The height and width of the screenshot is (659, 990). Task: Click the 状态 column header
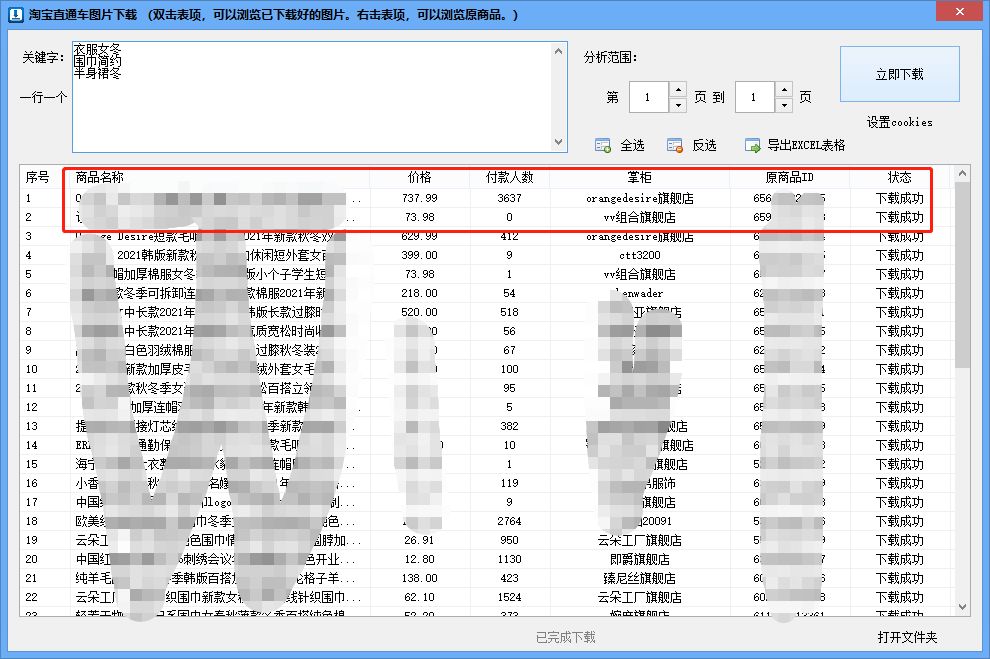click(x=899, y=176)
